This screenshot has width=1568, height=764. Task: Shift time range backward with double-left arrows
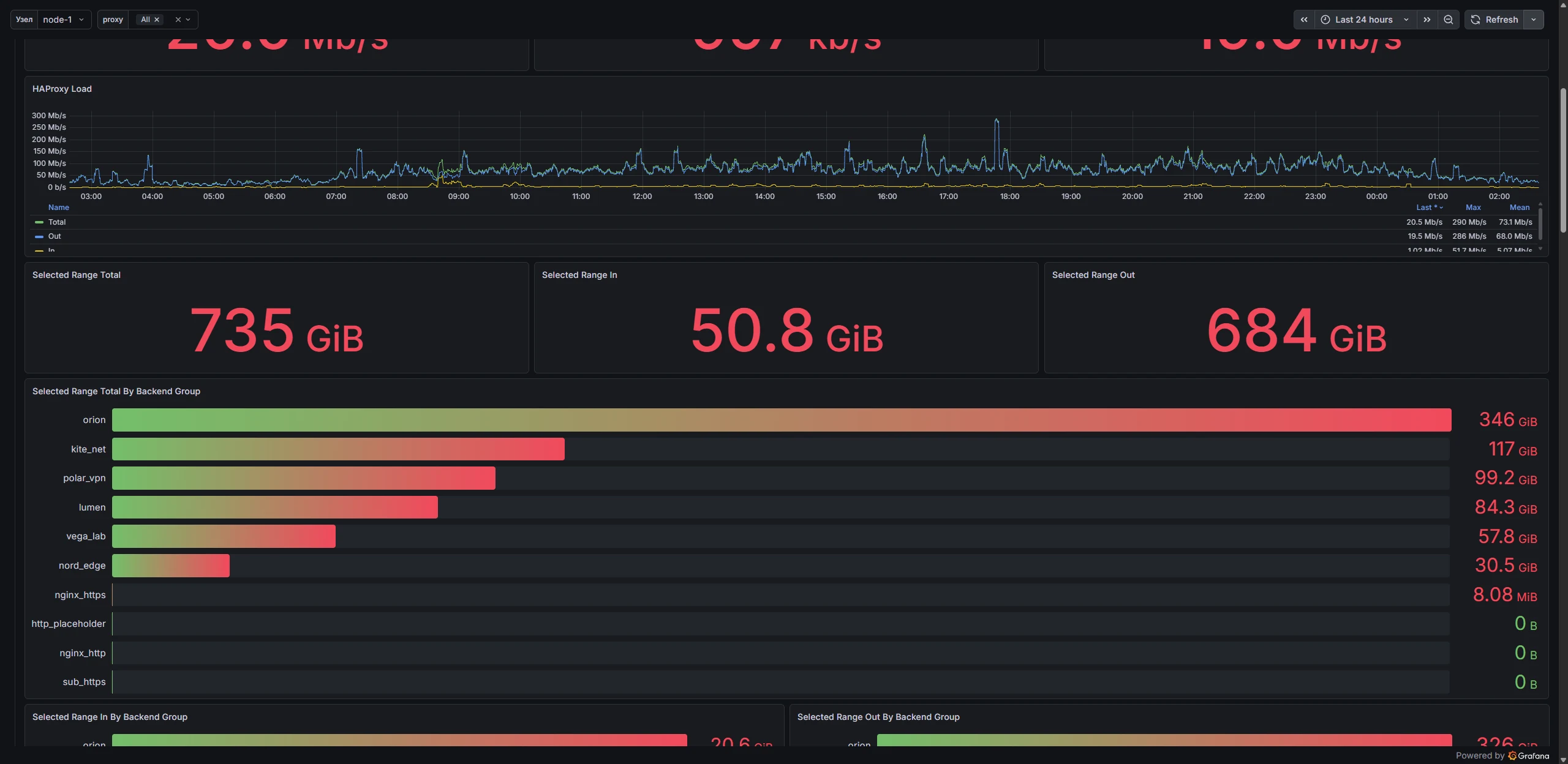[x=1304, y=20]
